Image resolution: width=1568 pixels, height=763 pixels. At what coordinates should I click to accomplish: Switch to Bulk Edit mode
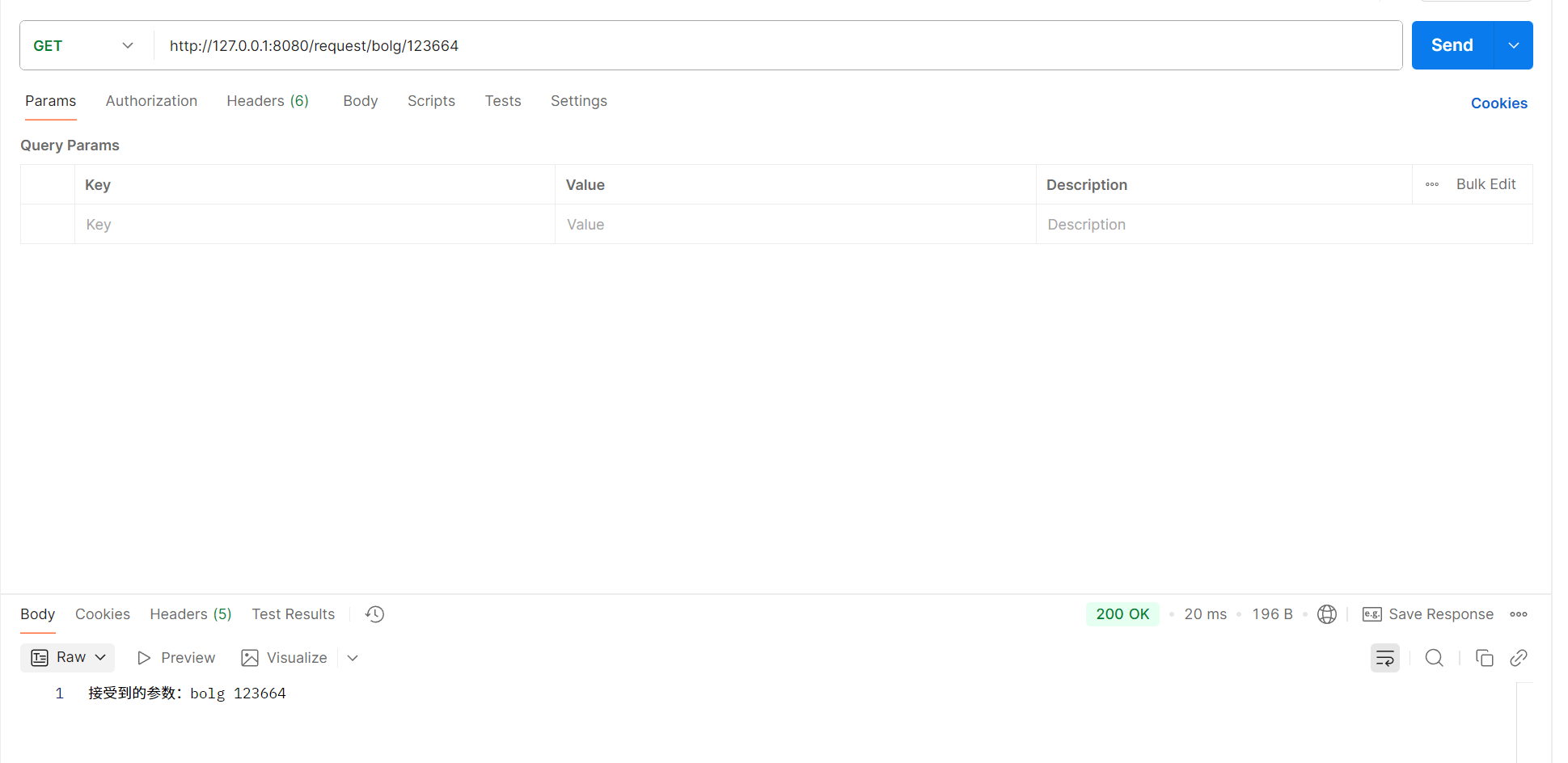1486,184
